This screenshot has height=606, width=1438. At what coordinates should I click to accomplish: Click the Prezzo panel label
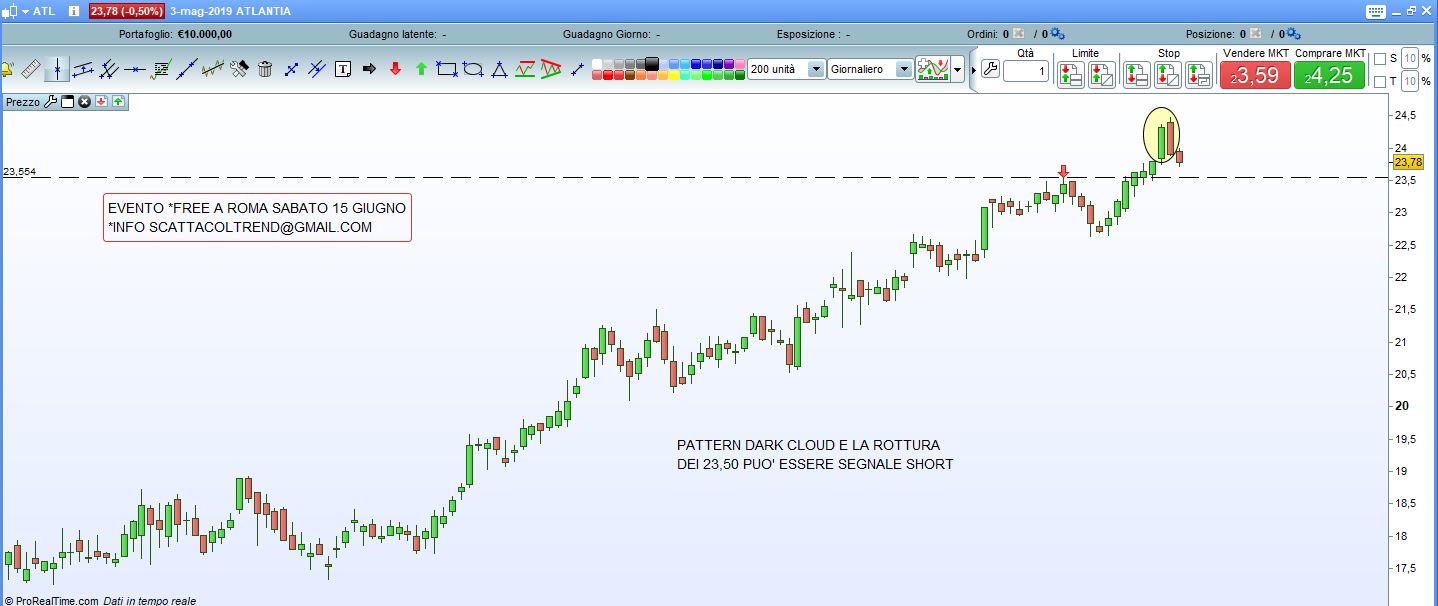click(22, 102)
